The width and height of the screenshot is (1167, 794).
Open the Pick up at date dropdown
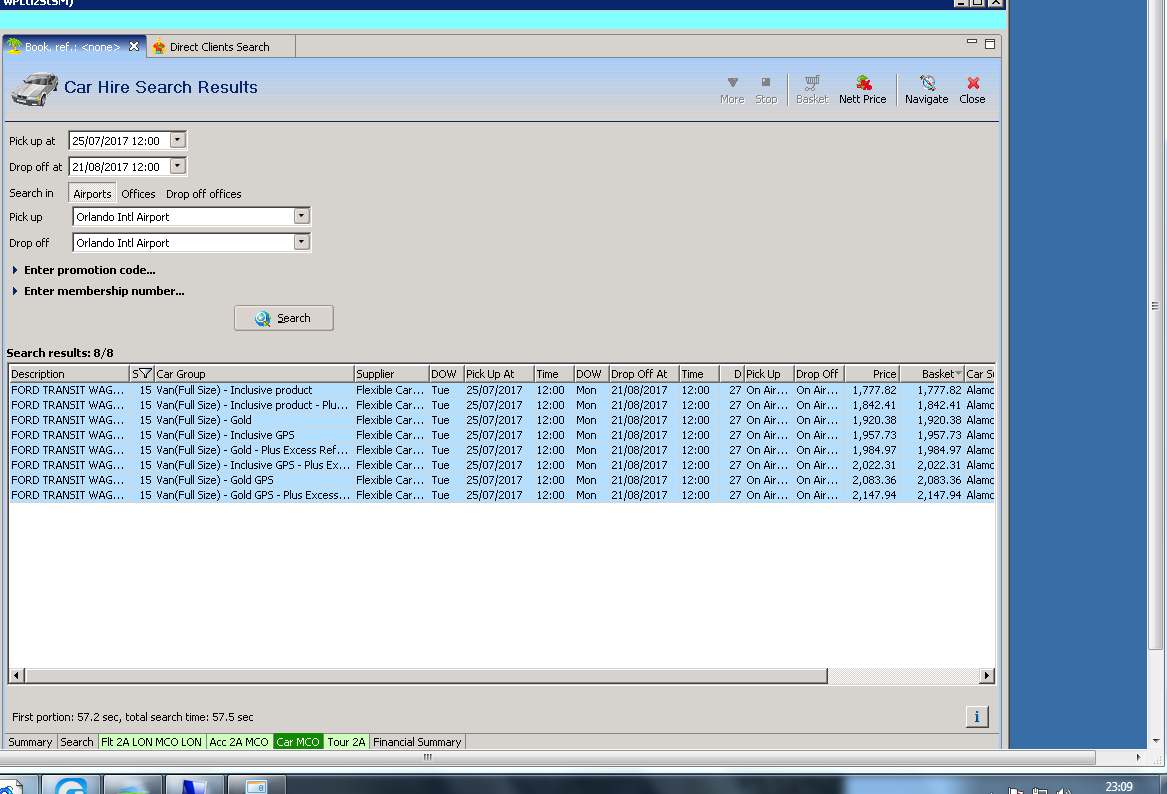(x=178, y=141)
